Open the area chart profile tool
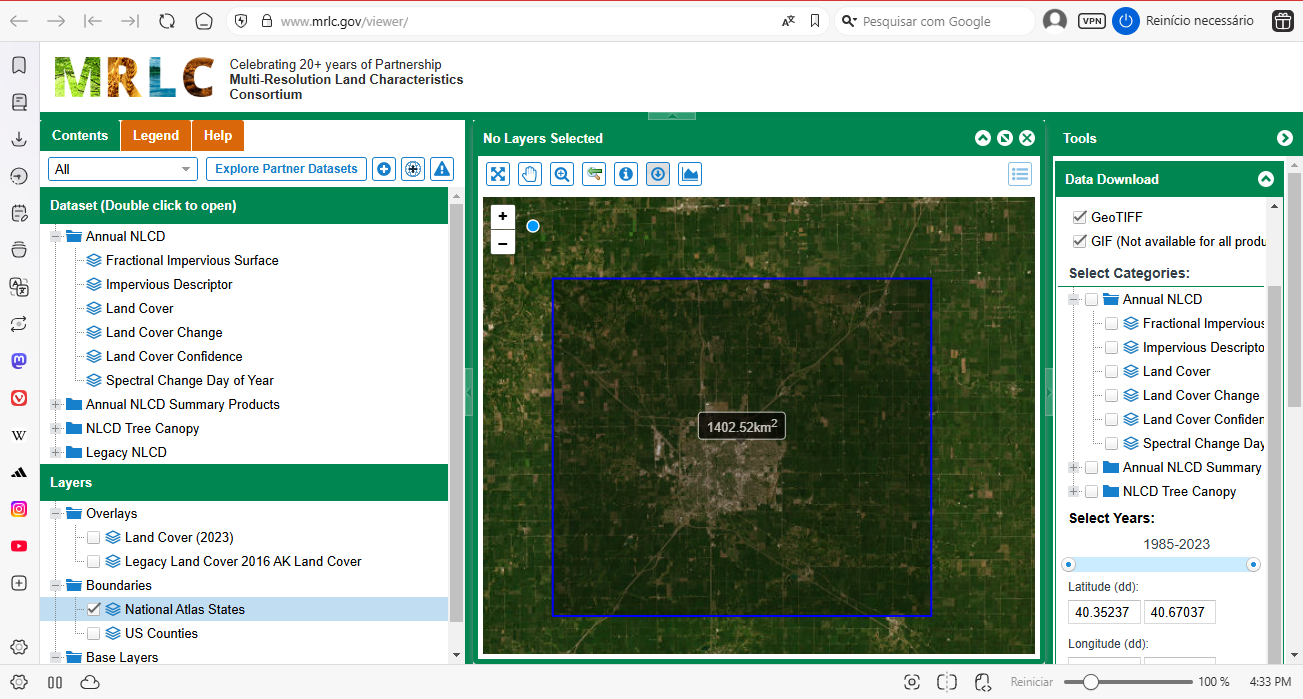This screenshot has height=699, width=1303. [x=690, y=174]
